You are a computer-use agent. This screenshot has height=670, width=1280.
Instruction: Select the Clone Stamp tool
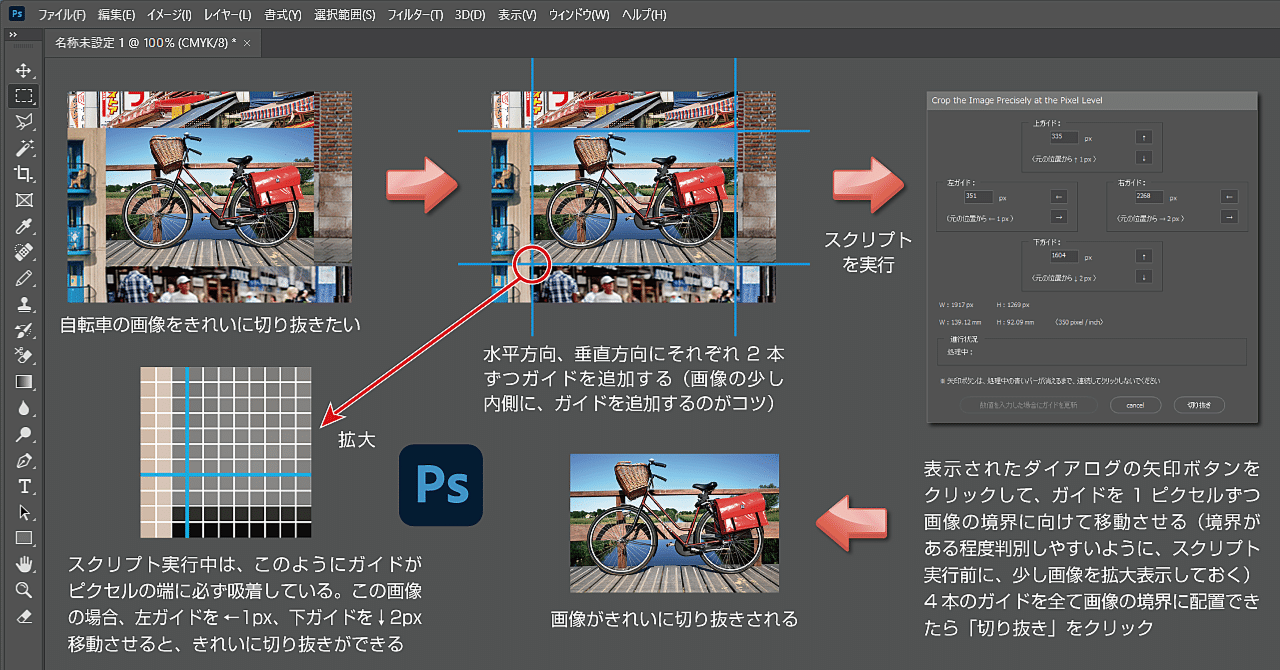[24, 304]
